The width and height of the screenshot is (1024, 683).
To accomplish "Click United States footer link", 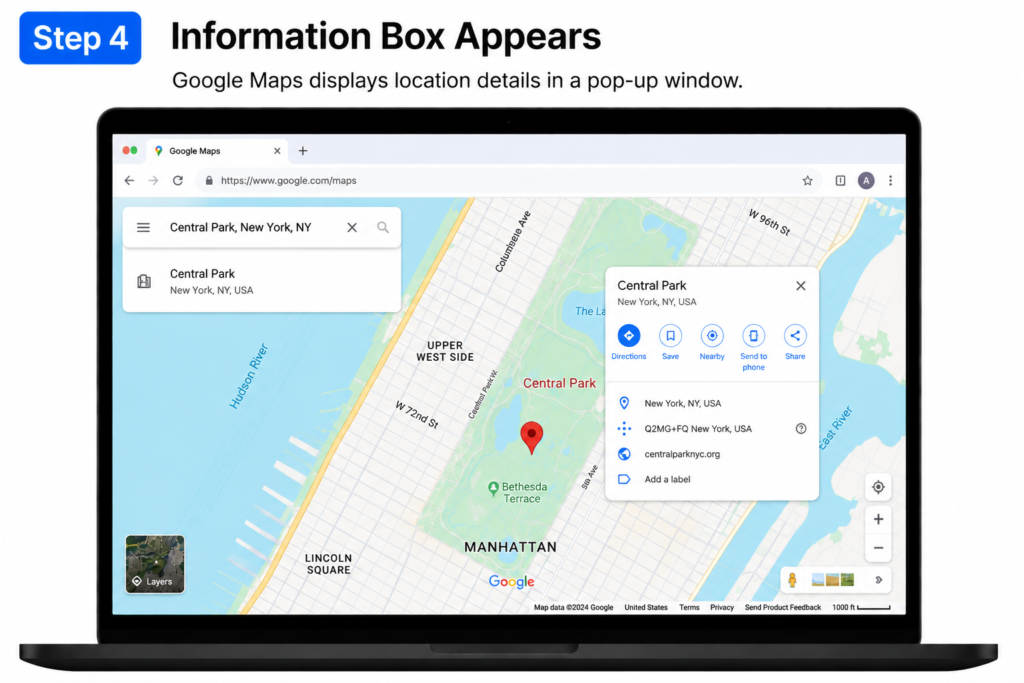I will (646, 607).
